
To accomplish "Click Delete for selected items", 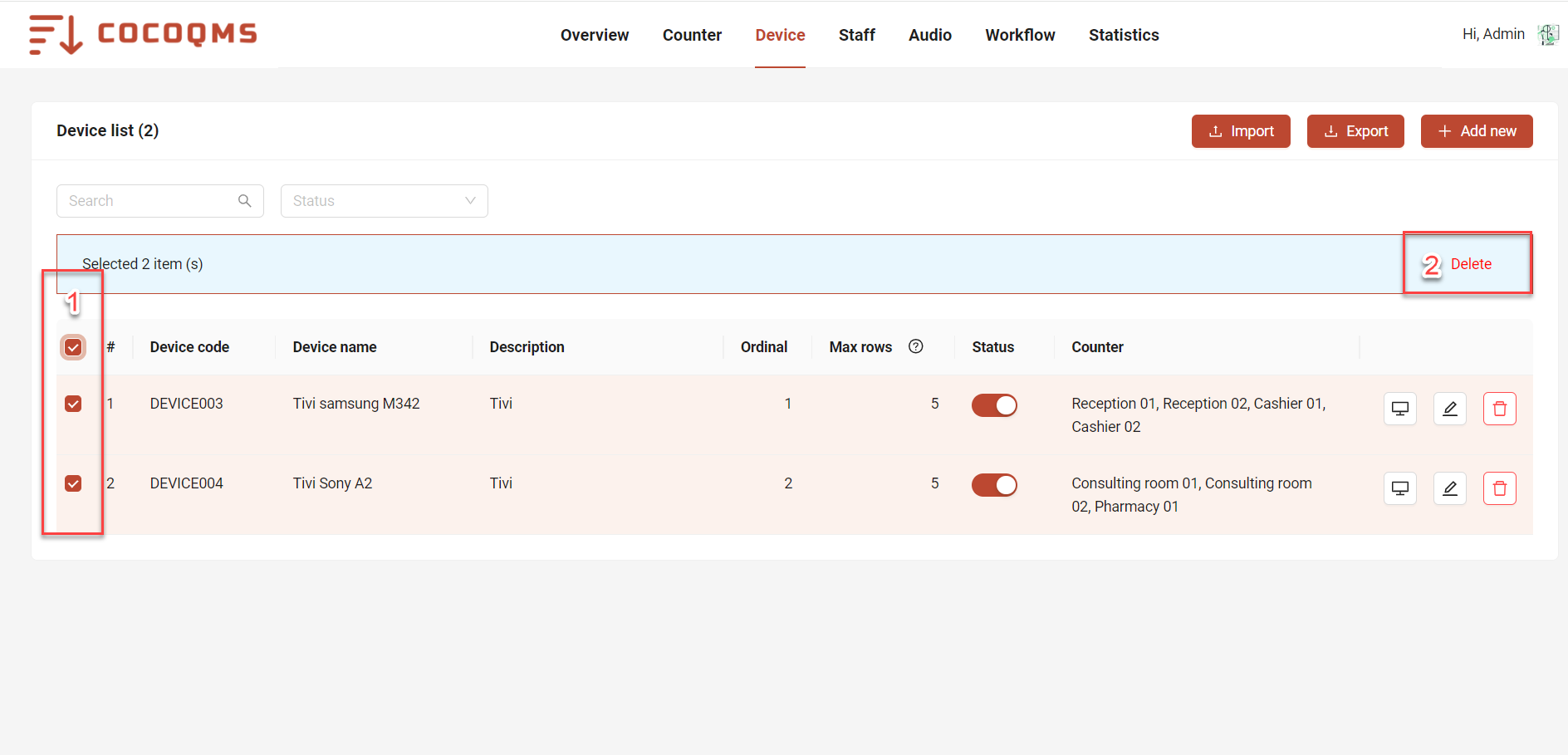I will click(x=1471, y=264).
